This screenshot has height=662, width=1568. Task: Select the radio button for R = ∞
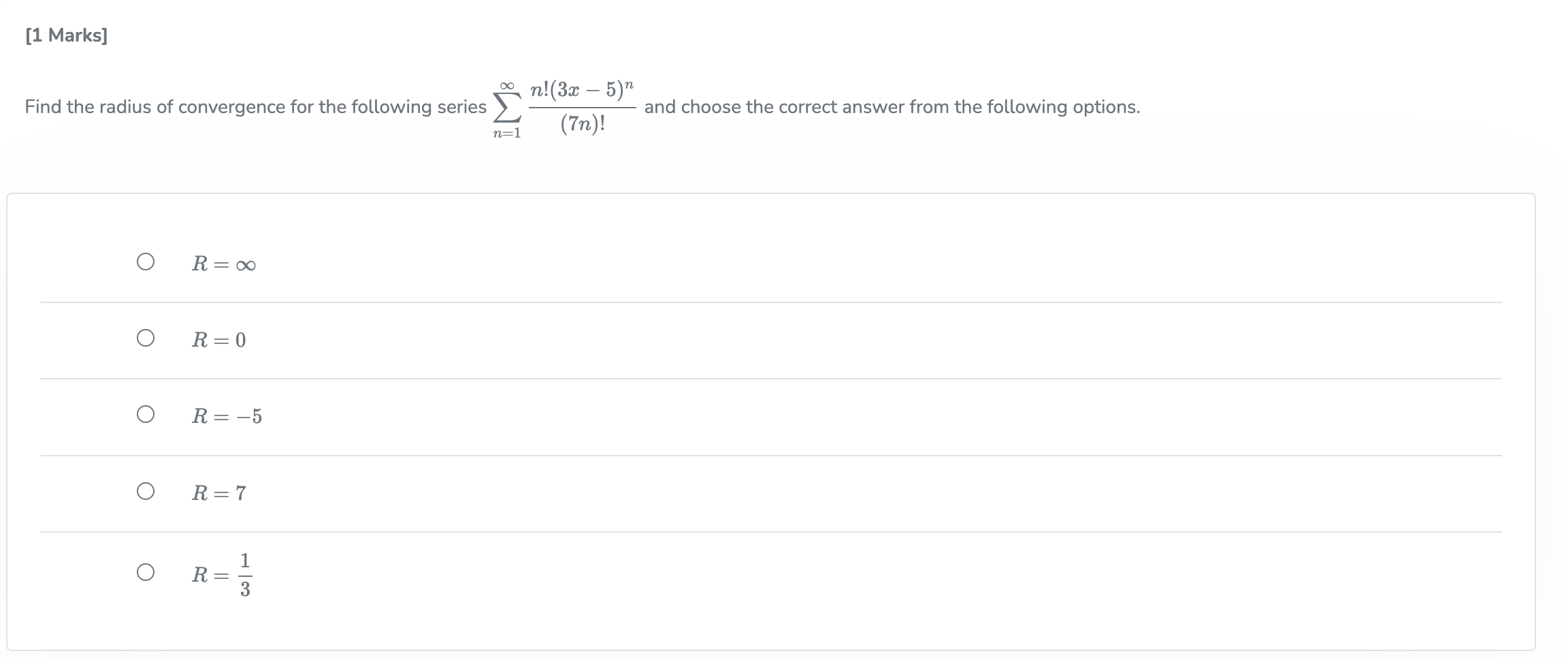click(x=145, y=262)
